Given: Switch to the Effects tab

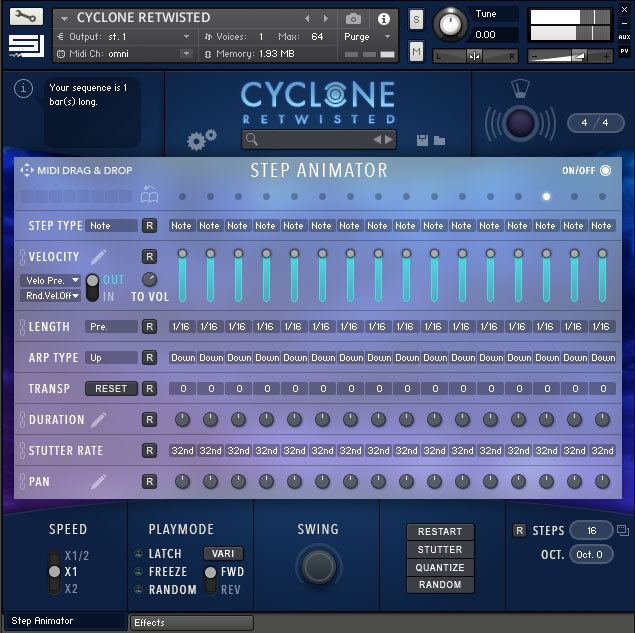Looking at the screenshot, I should point(191,623).
